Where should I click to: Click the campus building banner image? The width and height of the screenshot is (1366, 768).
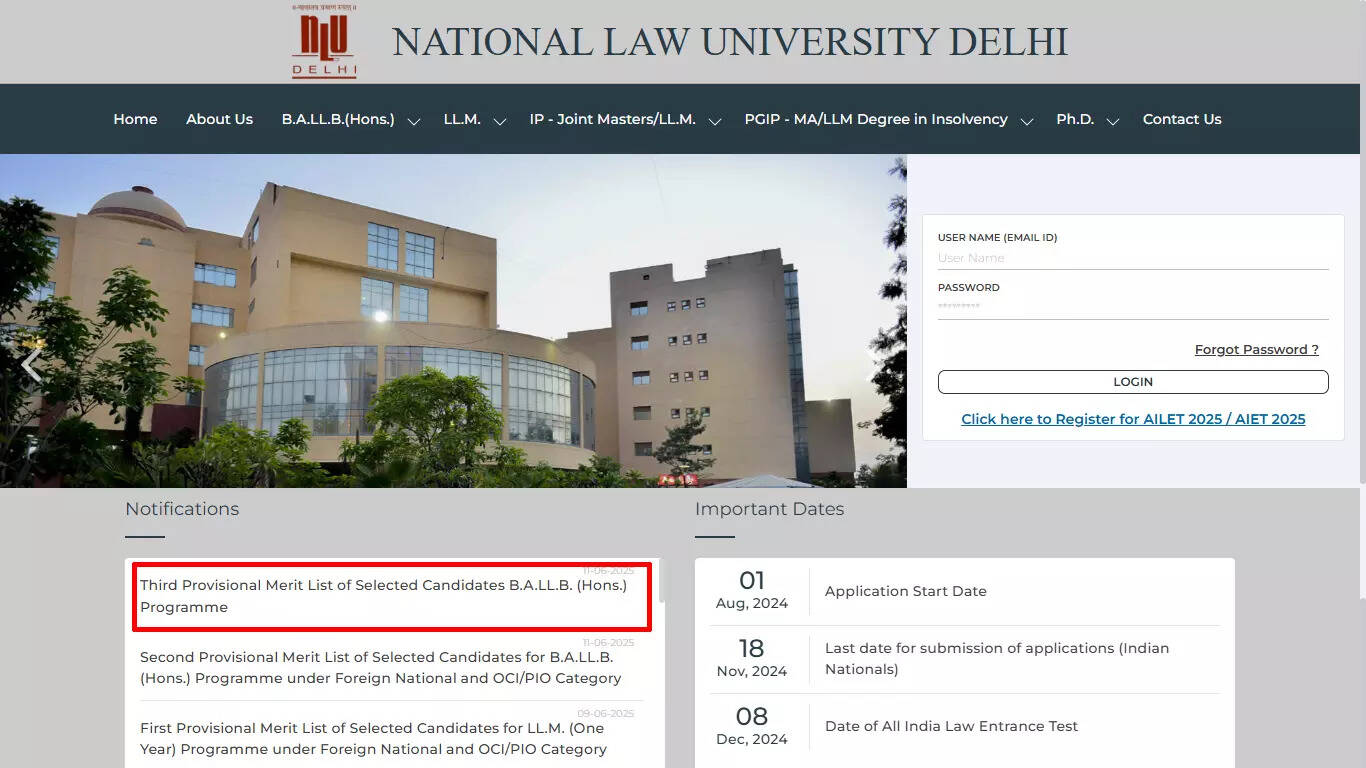click(453, 321)
